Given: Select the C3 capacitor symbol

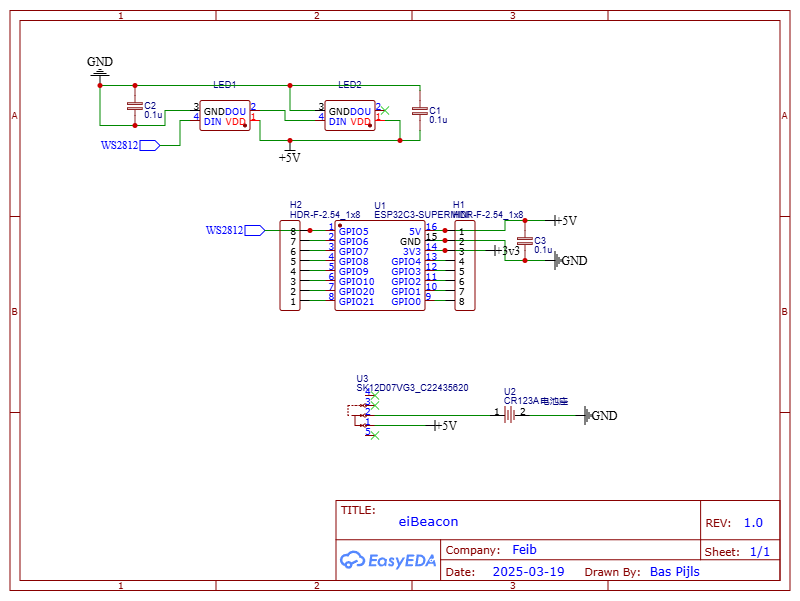Looking at the screenshot, I should click(x=524, y=241).
